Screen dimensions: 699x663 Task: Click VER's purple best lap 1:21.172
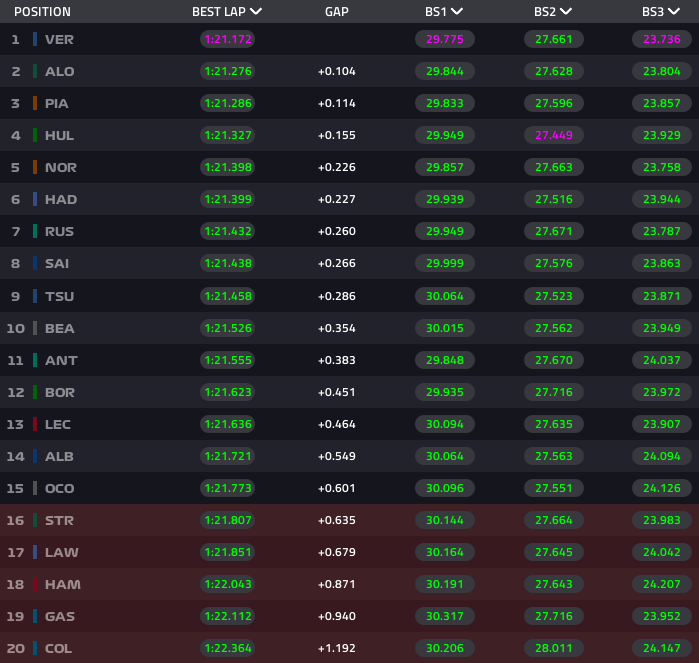(227, 39)
